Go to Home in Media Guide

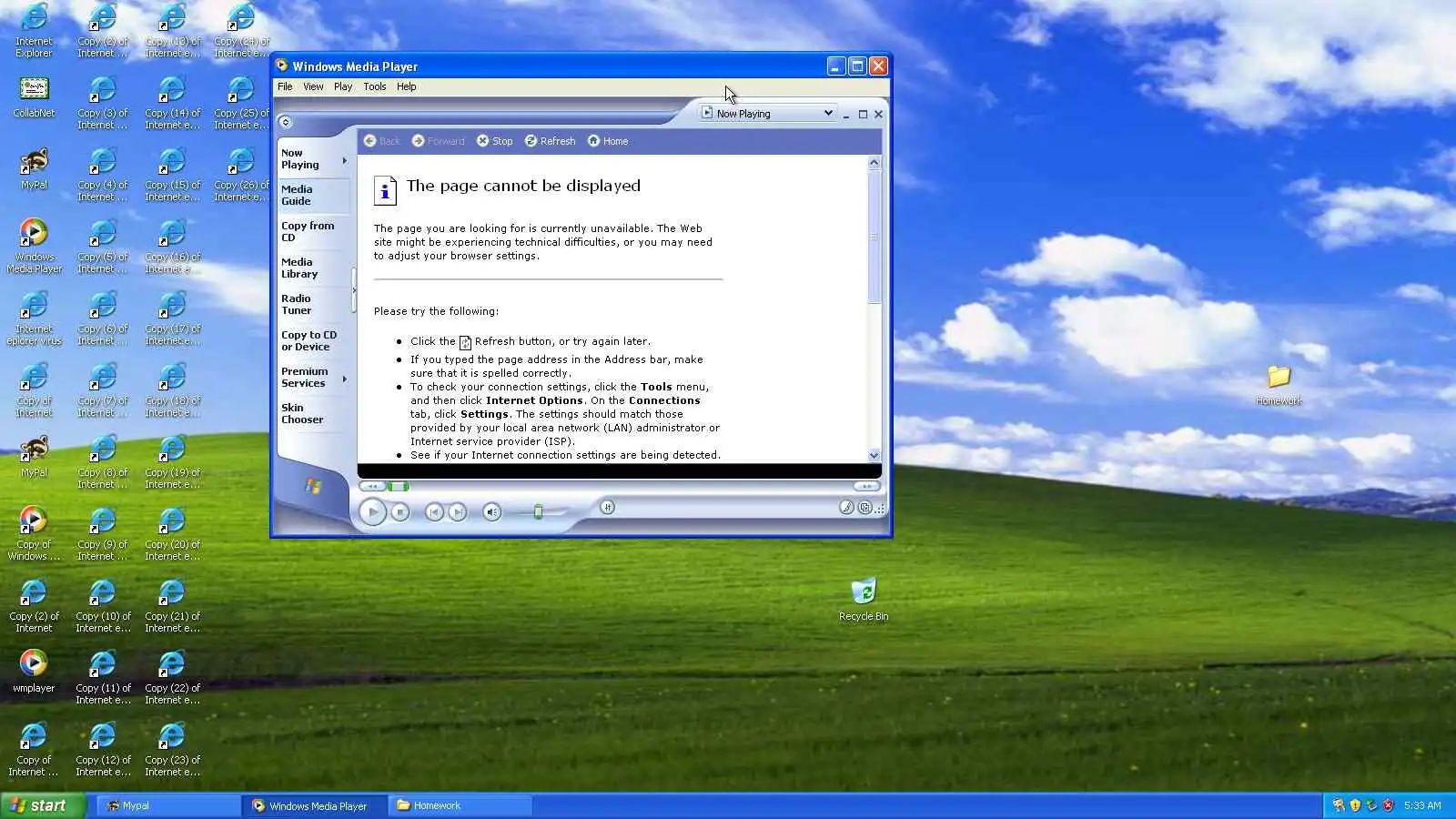pyautogui.click(x=607, y=141)
